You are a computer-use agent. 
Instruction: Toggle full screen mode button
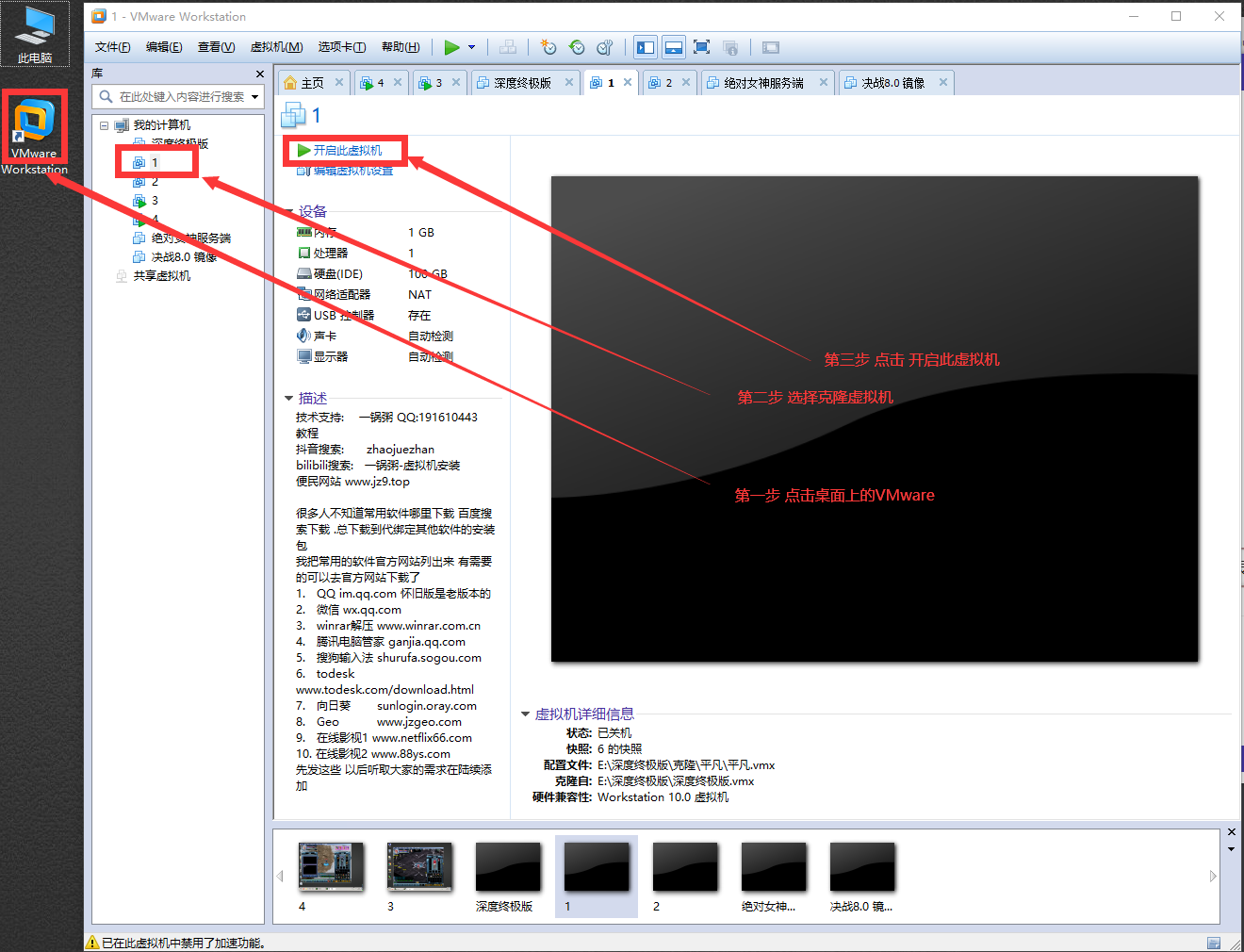(701, 47)
